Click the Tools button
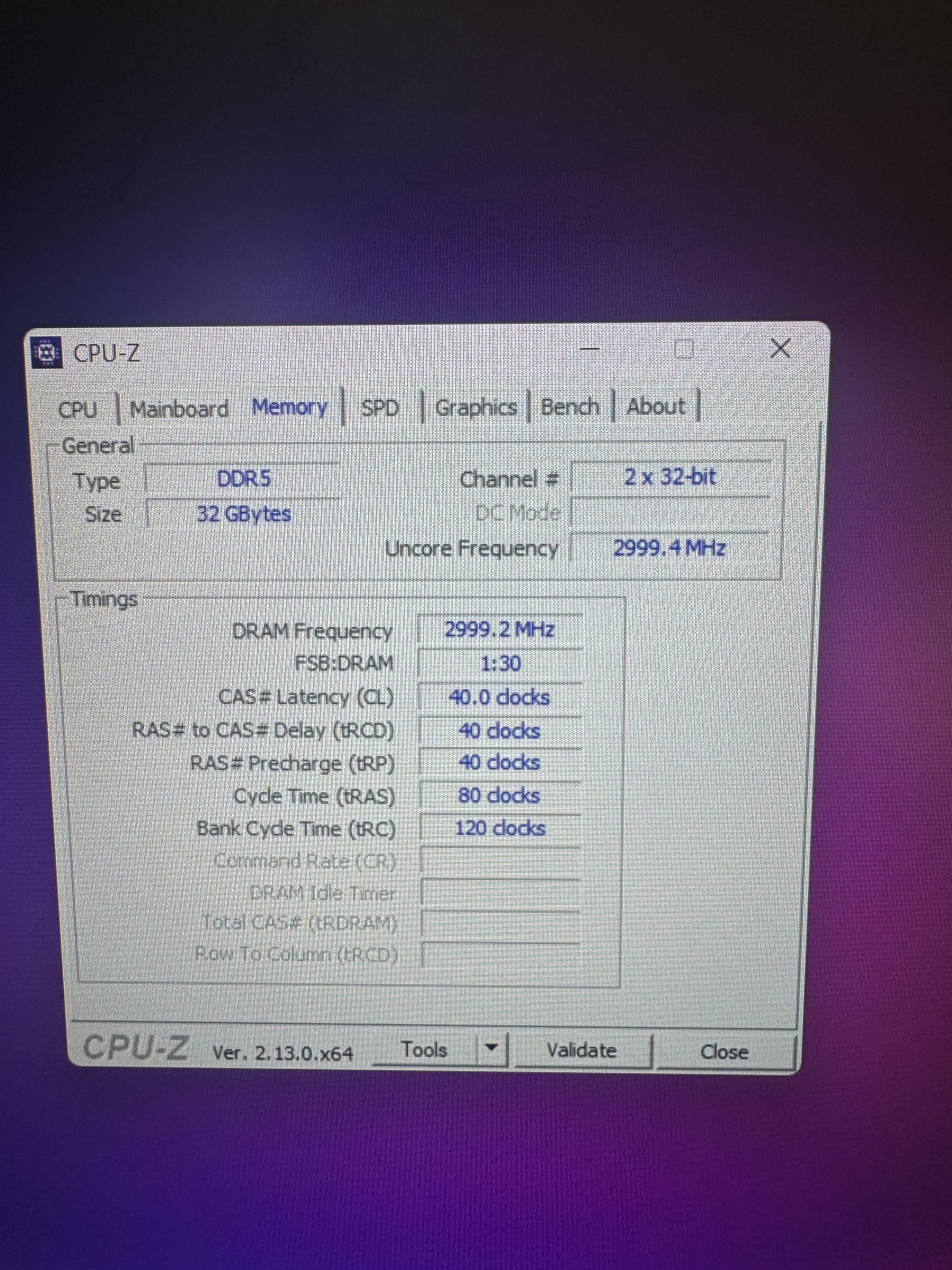The image size is (952, 1270). pyautogui.click(x=424, y=1050)
